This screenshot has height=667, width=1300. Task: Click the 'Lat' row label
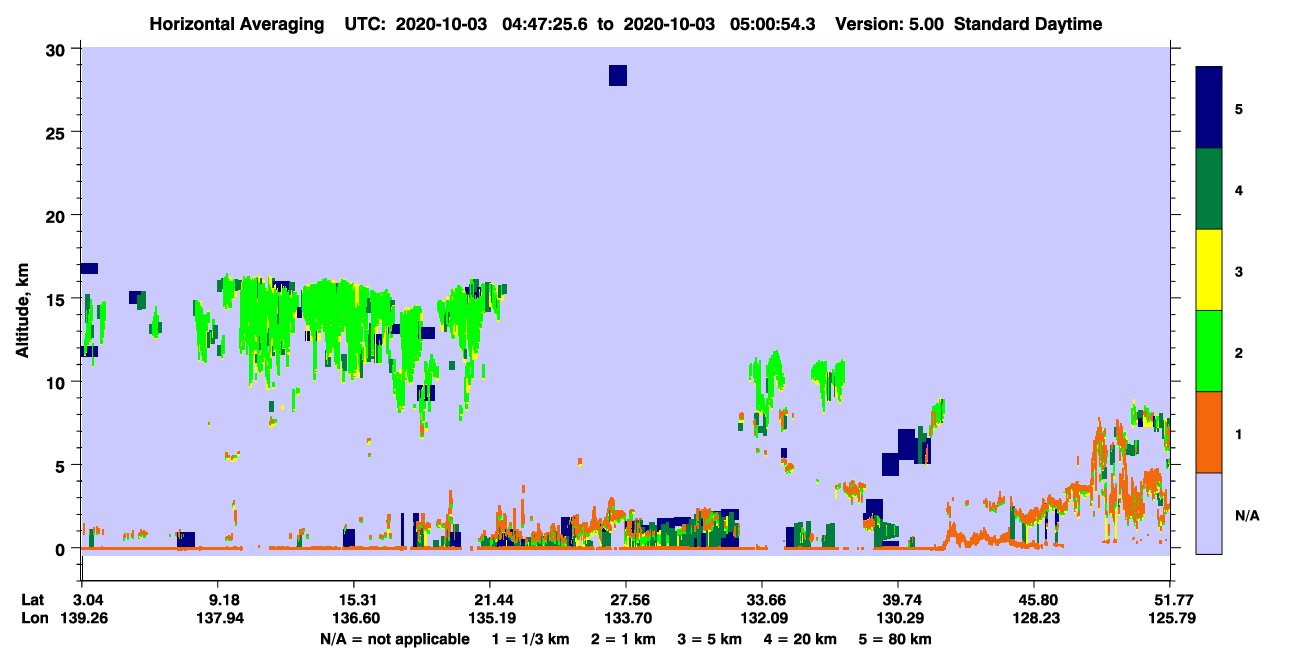[31, 600]
